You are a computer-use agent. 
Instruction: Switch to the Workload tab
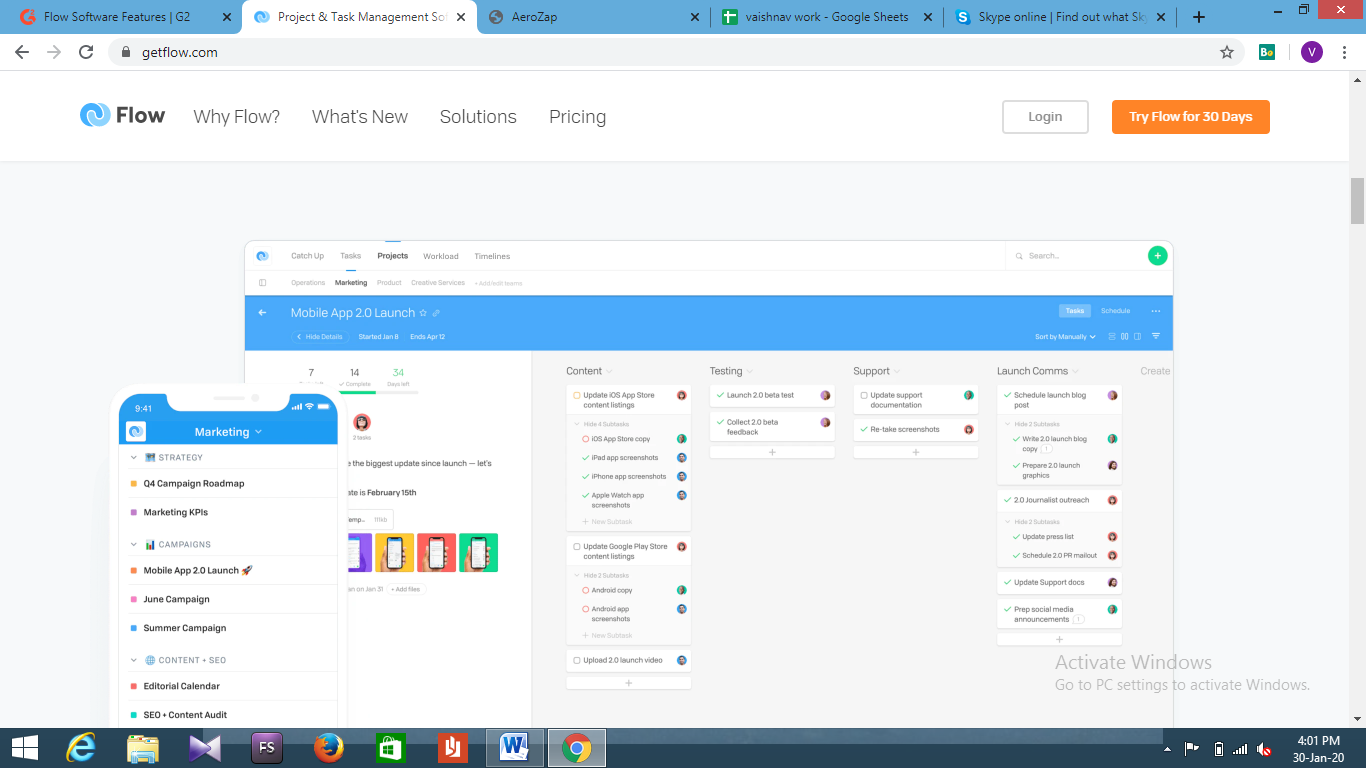tap(440, 256)
